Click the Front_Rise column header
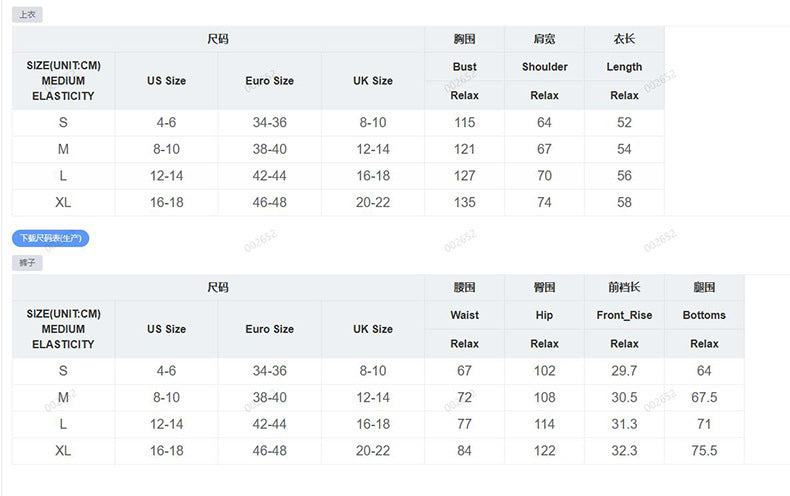 (x=624, y=315)
